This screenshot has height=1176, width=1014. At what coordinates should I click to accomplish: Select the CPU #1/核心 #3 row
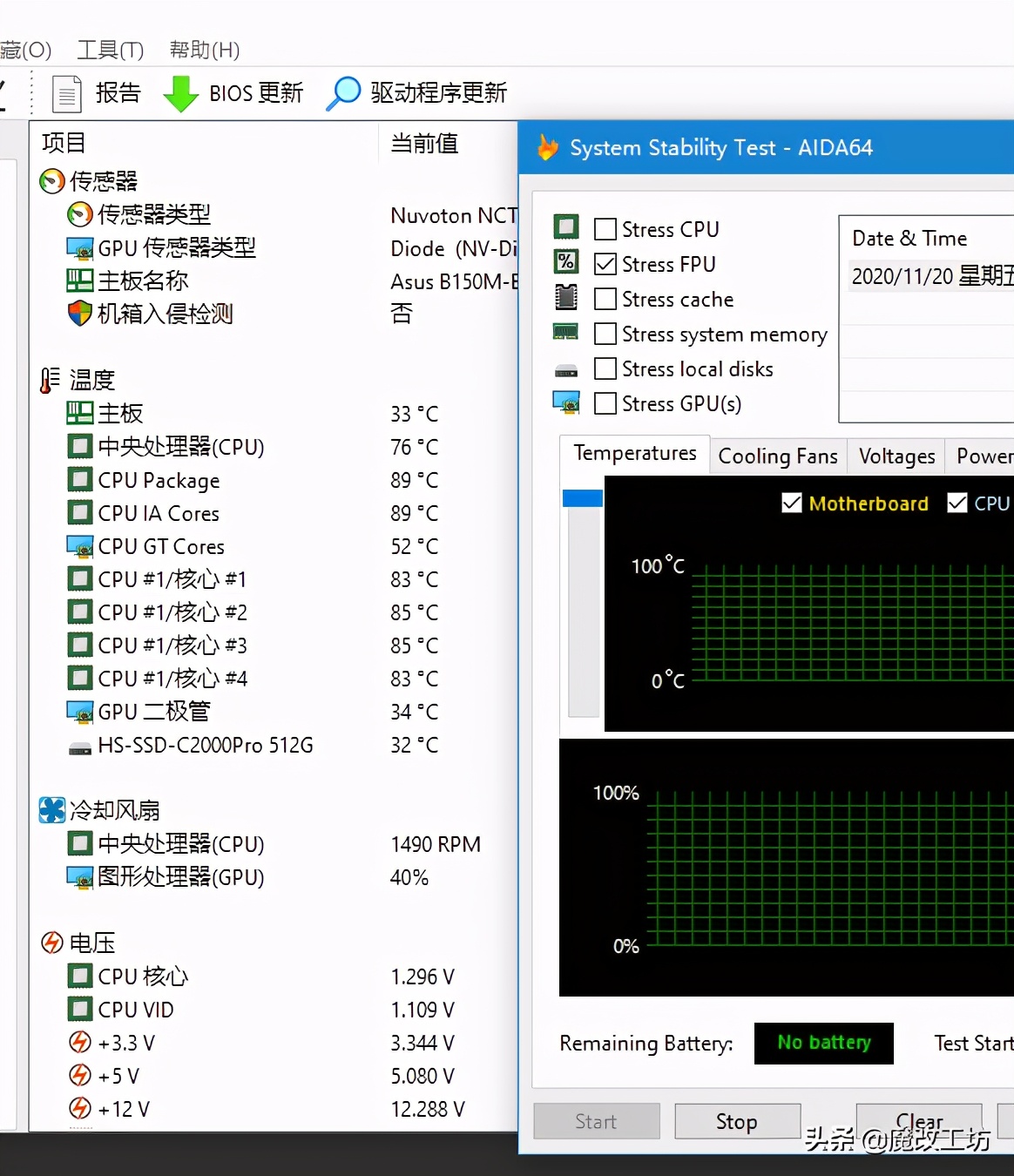274,645
